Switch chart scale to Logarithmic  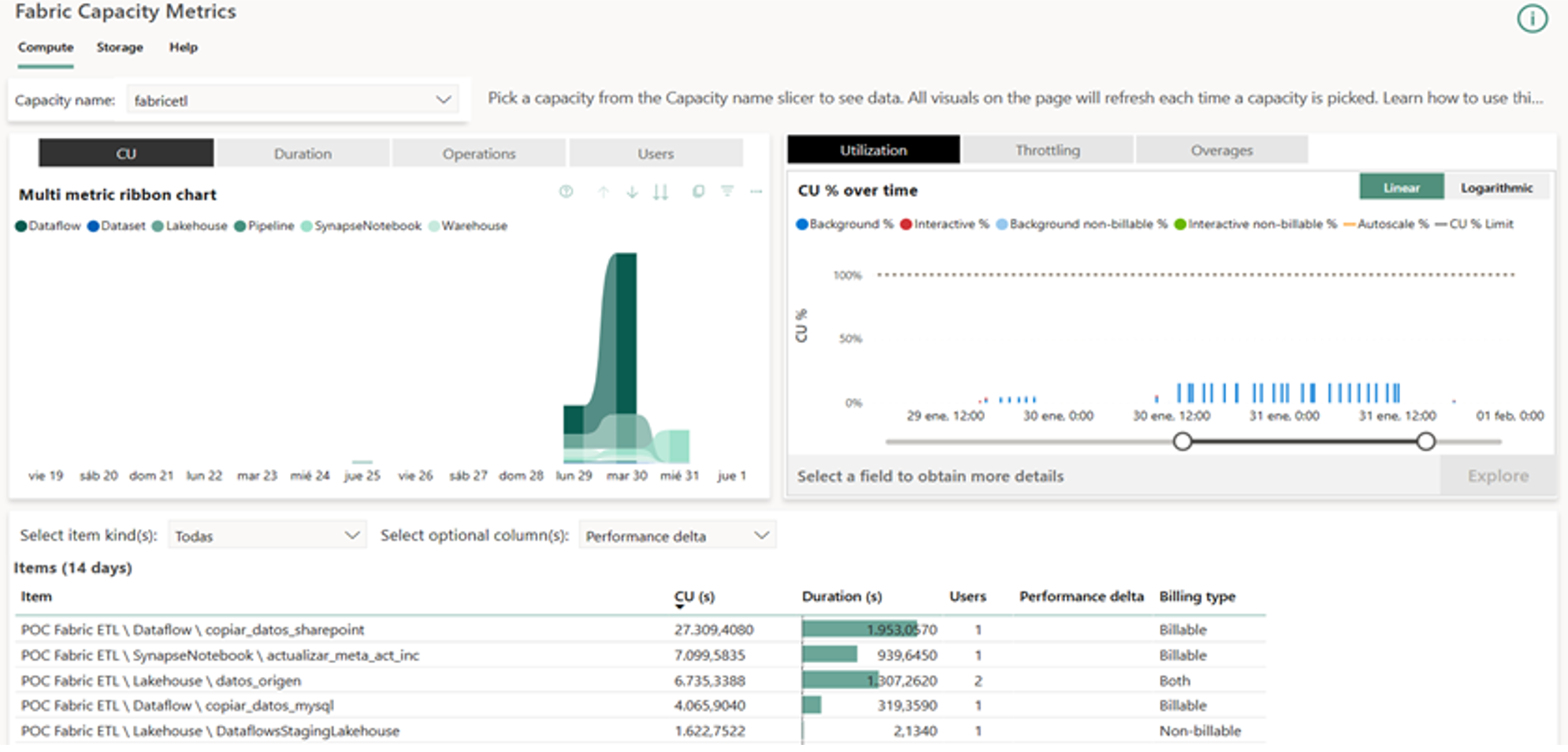[x=1497, y=187]
